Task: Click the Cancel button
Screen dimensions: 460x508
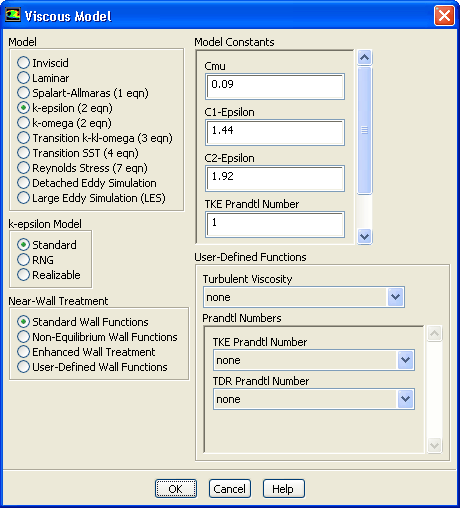Action: (230, 489)
